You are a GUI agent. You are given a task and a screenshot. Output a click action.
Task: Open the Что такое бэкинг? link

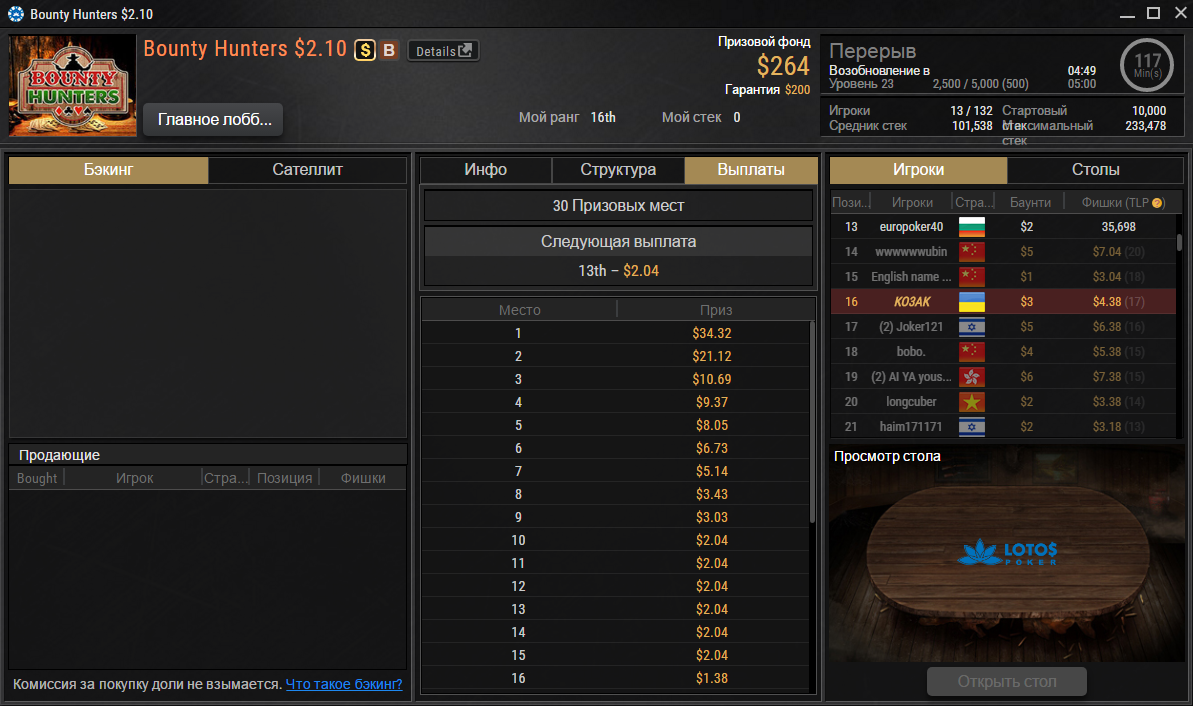344,684
